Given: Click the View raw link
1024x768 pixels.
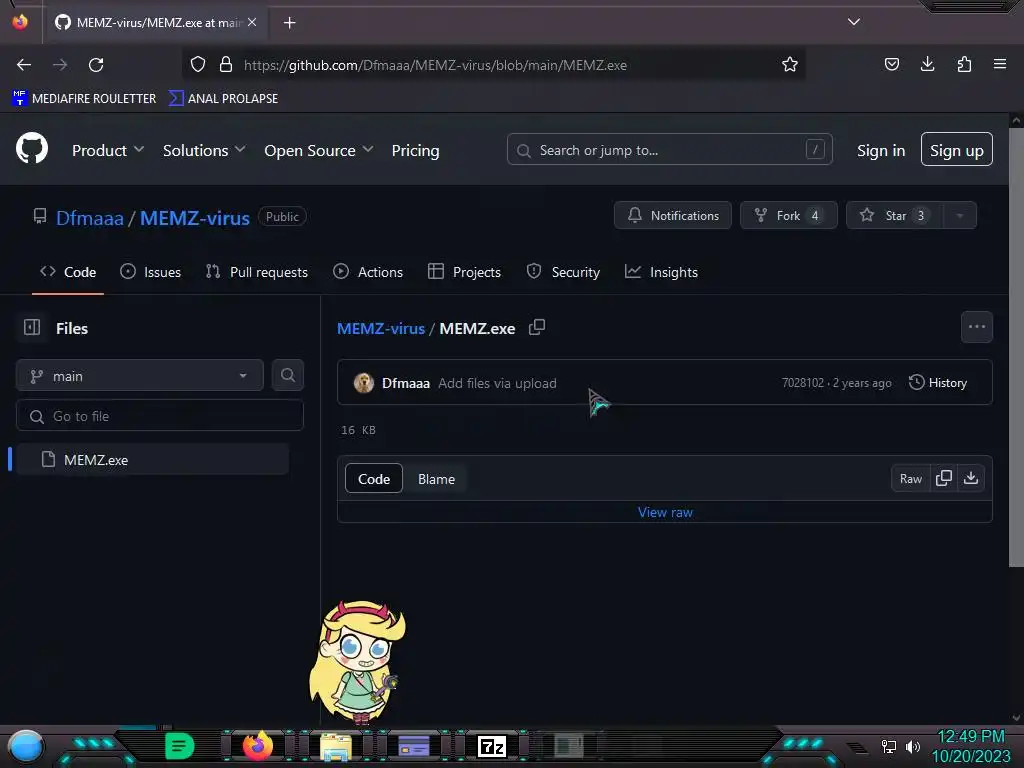Looking at the screenshot, I should 665,512.
